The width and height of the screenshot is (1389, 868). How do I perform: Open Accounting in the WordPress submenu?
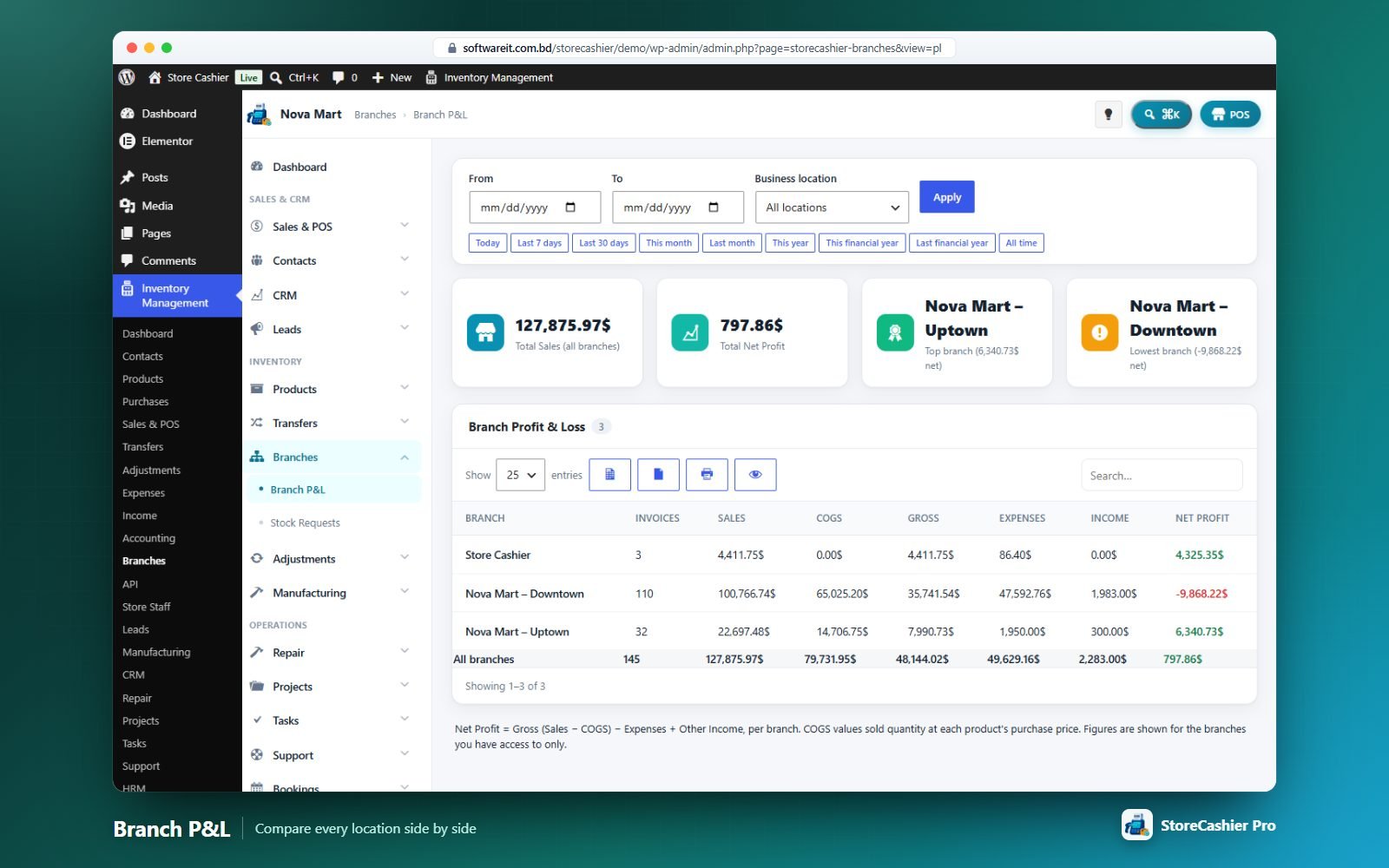148,538
